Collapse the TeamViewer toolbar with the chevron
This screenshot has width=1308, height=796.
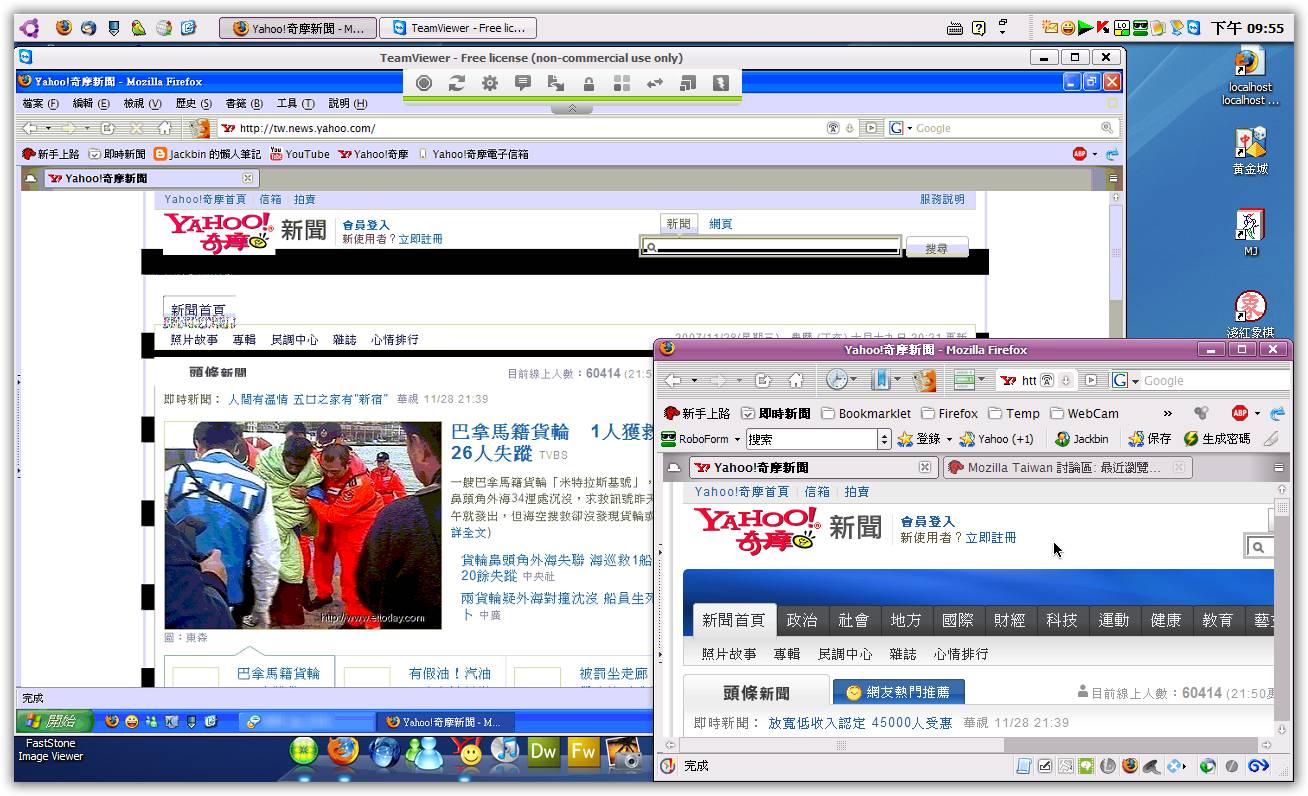572,108
